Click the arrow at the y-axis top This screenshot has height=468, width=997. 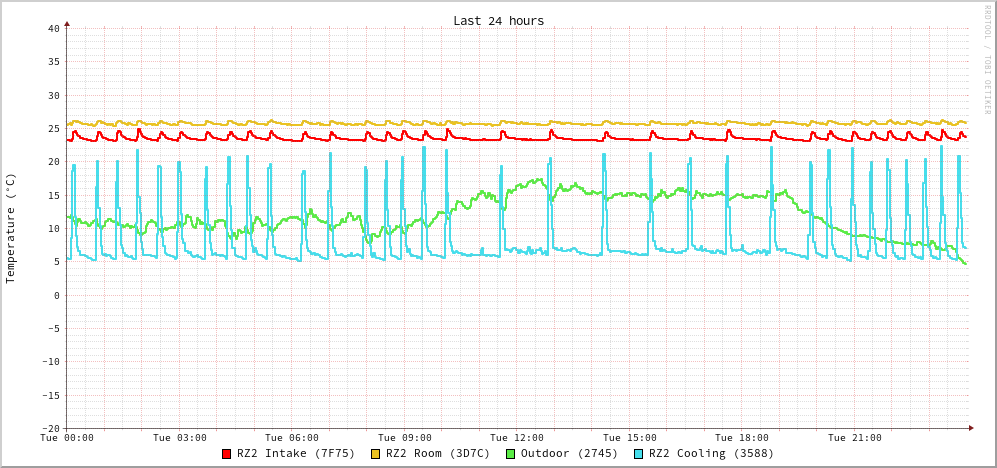pyautogui.click(x=67, y=22)
